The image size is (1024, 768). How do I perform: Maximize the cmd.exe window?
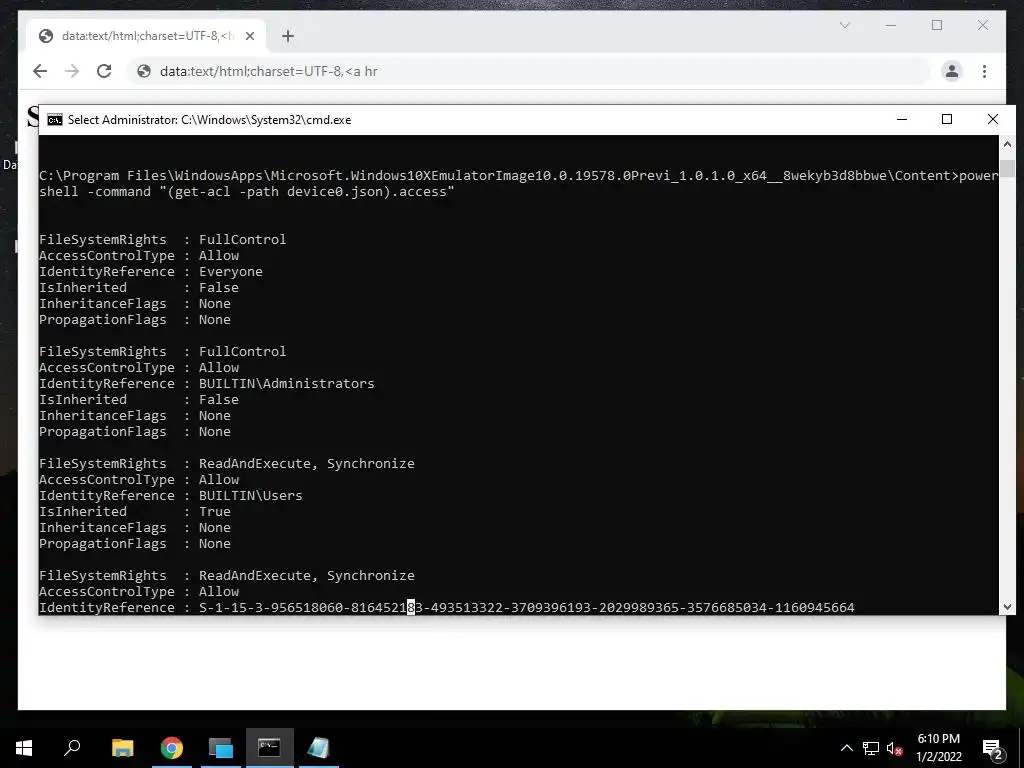pyautogui.click(x=947, y=120)
